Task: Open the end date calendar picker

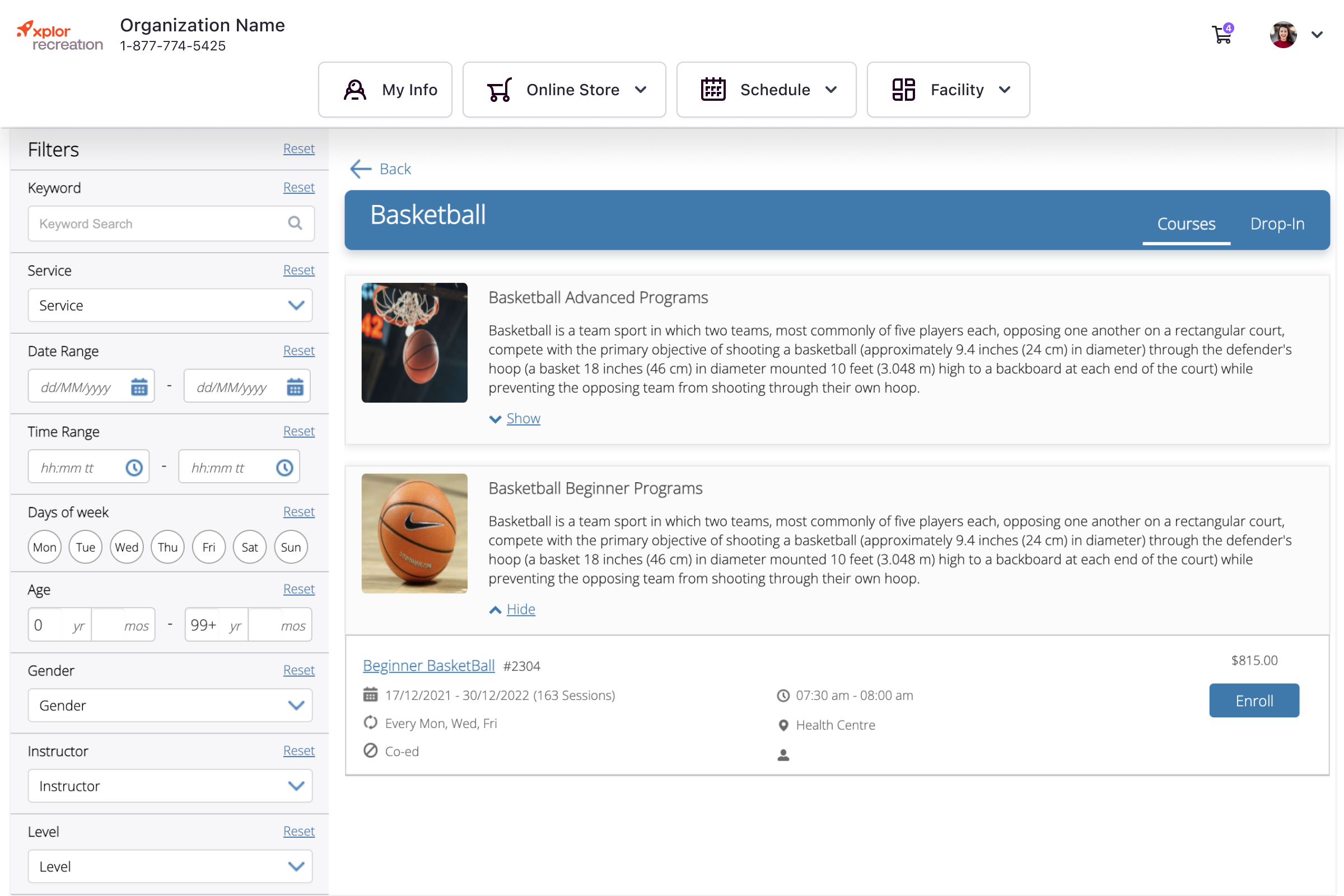Action: pyautogui.click(x=295, y=386)
